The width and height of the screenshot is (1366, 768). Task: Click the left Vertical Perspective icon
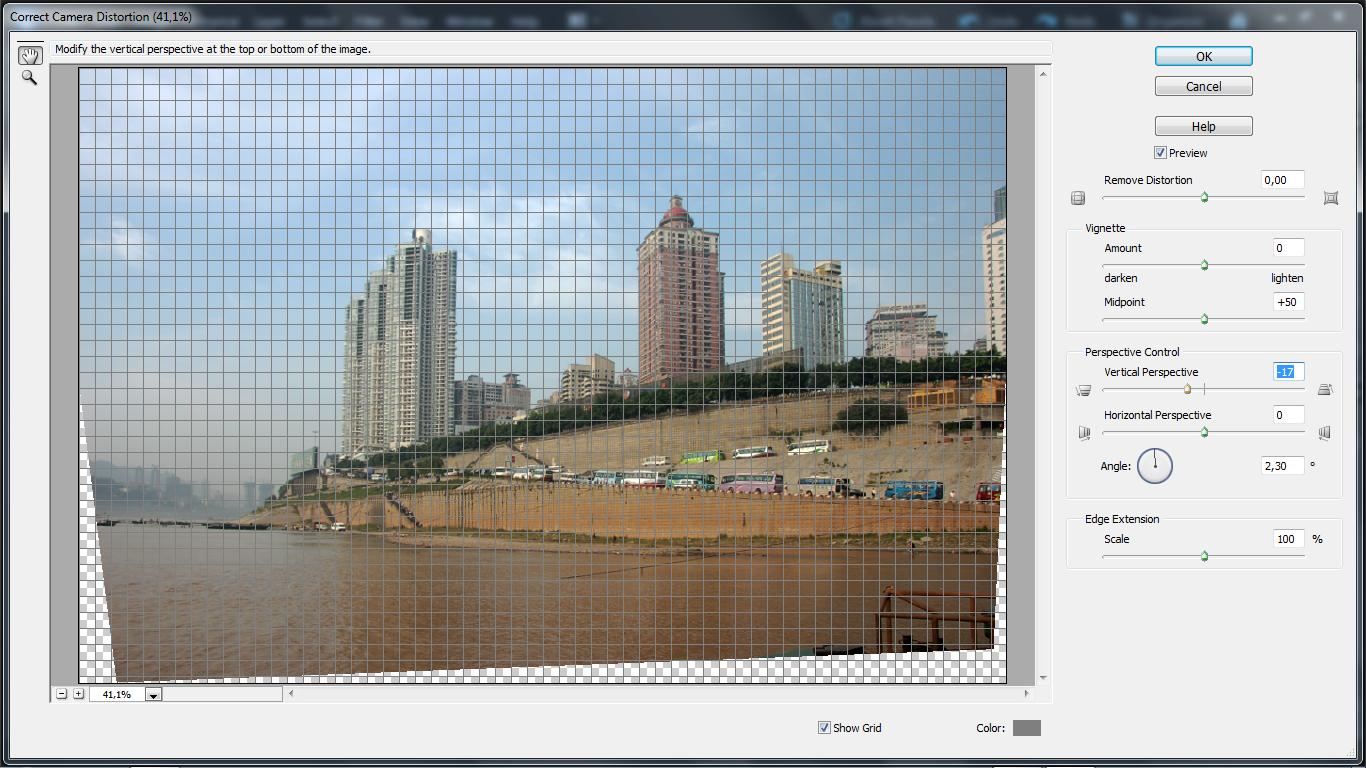point(1083,390)
